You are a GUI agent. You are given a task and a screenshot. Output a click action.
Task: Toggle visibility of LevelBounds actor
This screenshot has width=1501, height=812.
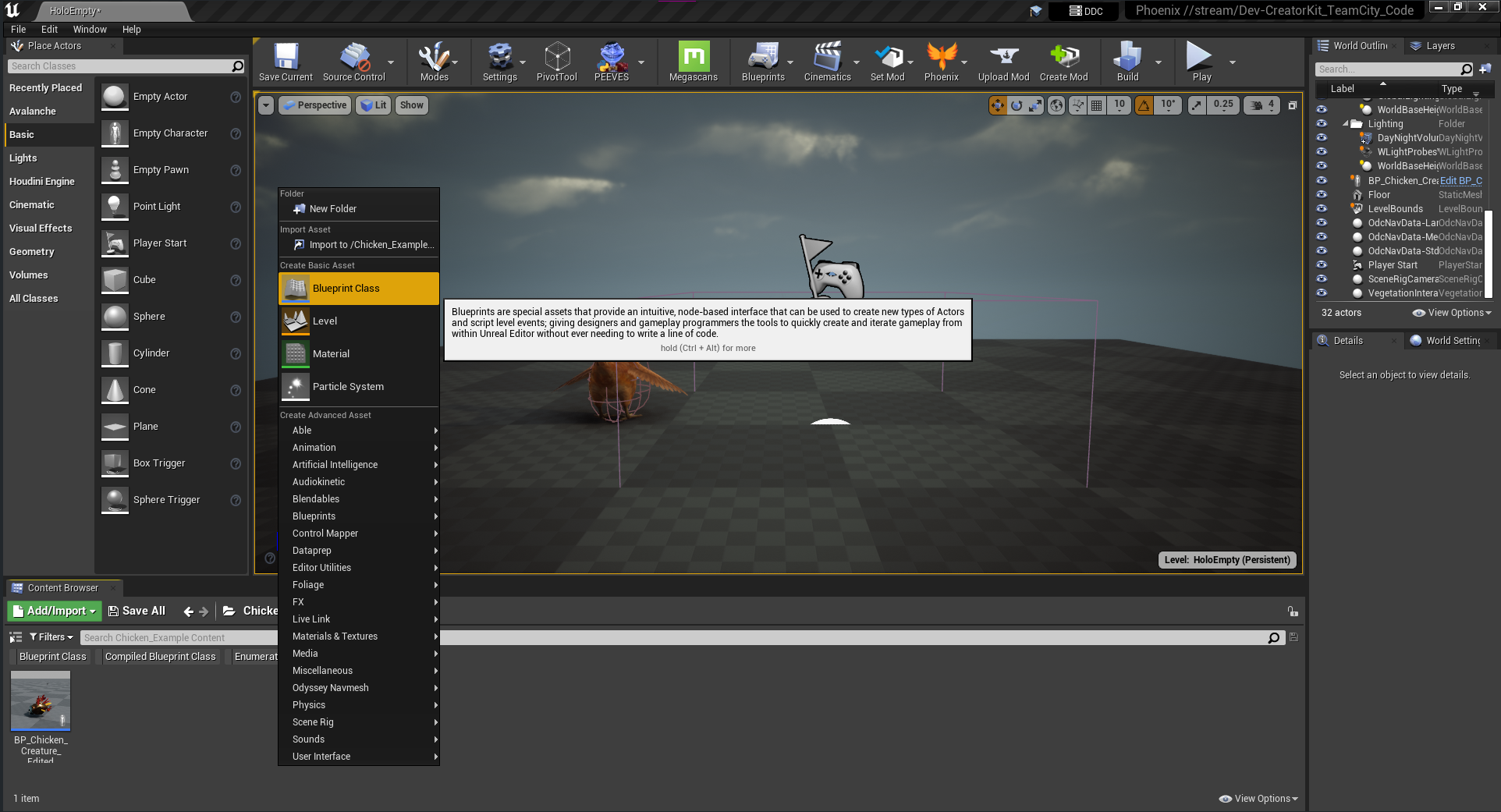point(1322,209)
